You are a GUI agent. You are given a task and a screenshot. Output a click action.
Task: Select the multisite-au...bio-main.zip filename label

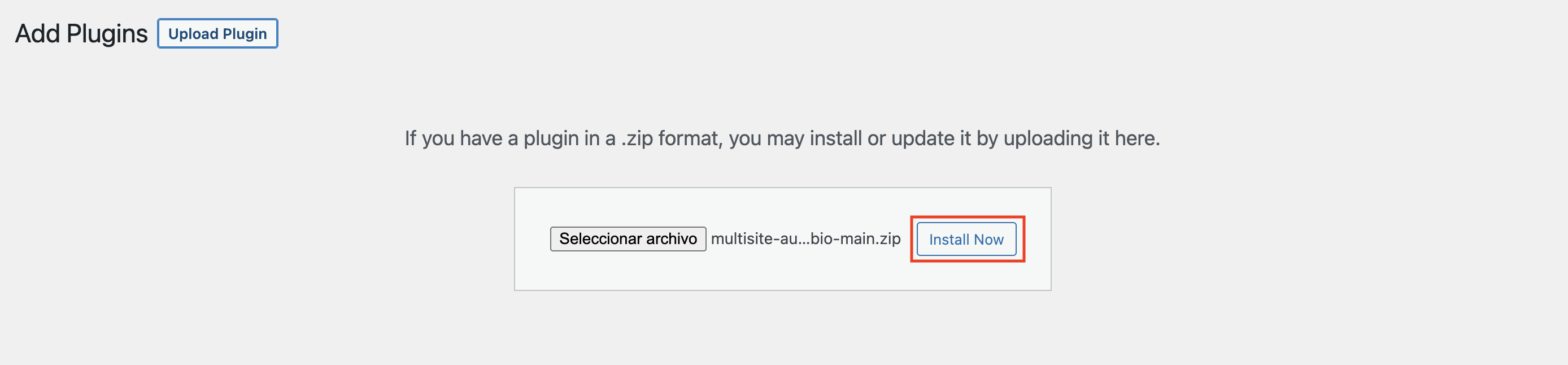click(805, 239)
